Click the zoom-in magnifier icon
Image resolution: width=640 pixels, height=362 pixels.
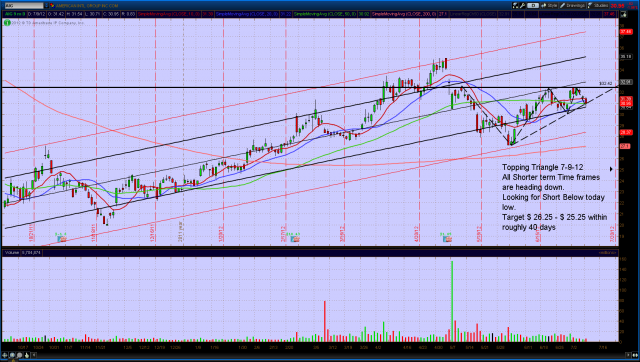pos(12,355)
